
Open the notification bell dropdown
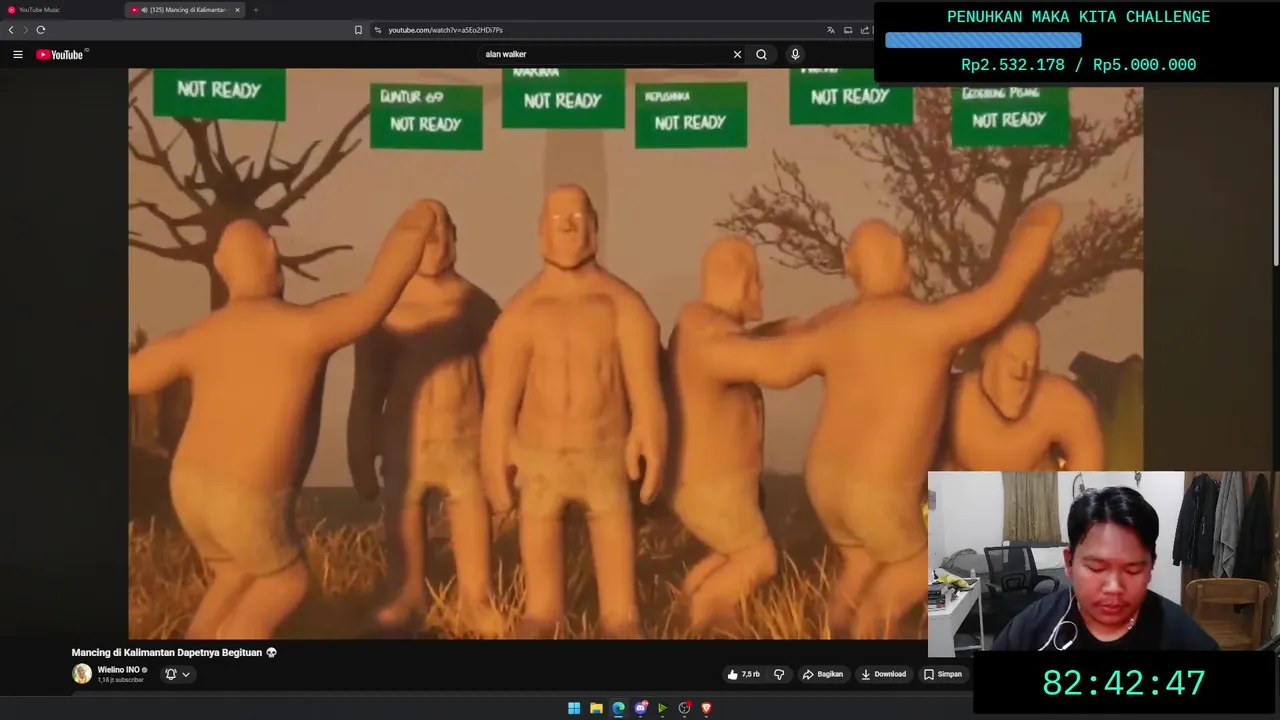click(177, 674)
